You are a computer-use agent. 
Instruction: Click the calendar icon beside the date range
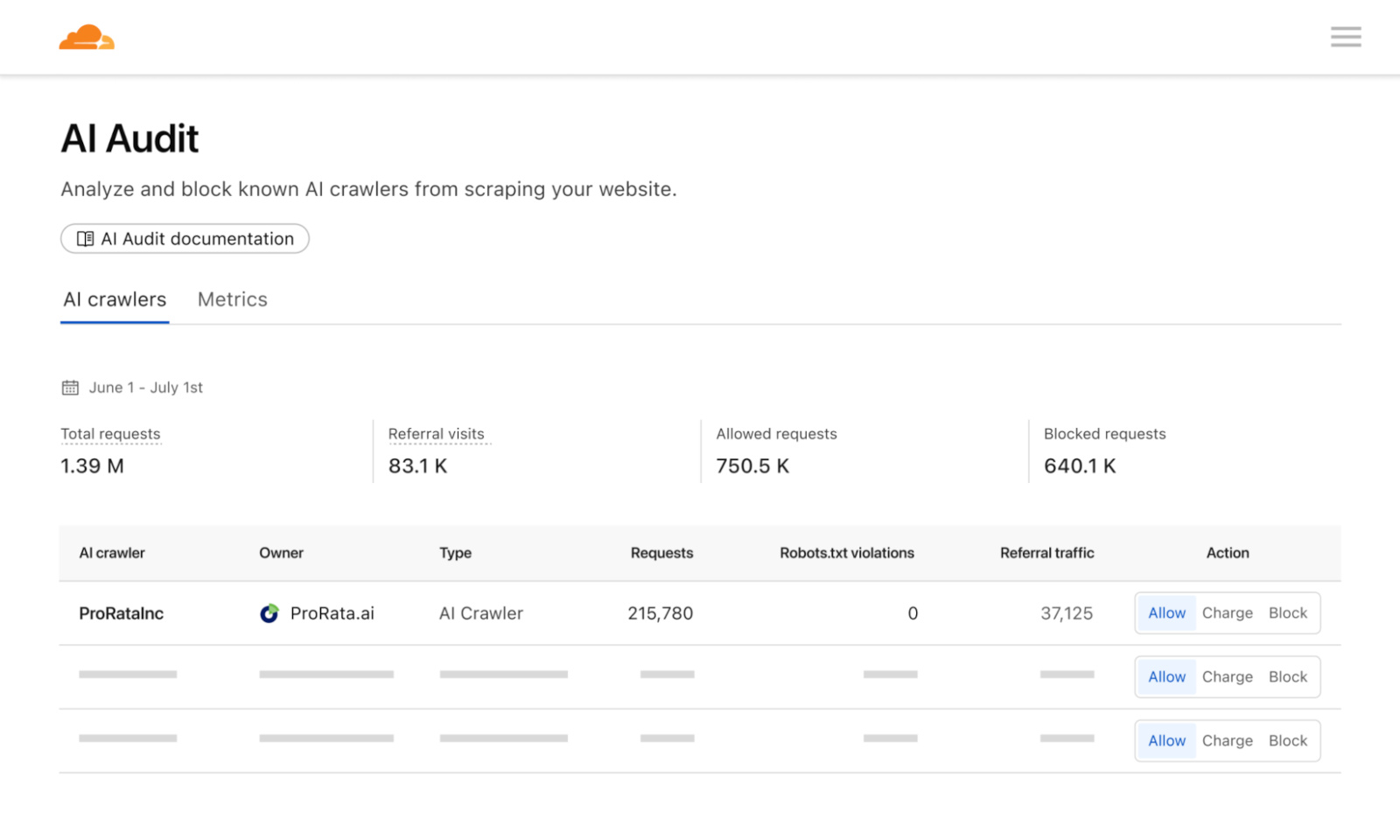pos(70,387)
